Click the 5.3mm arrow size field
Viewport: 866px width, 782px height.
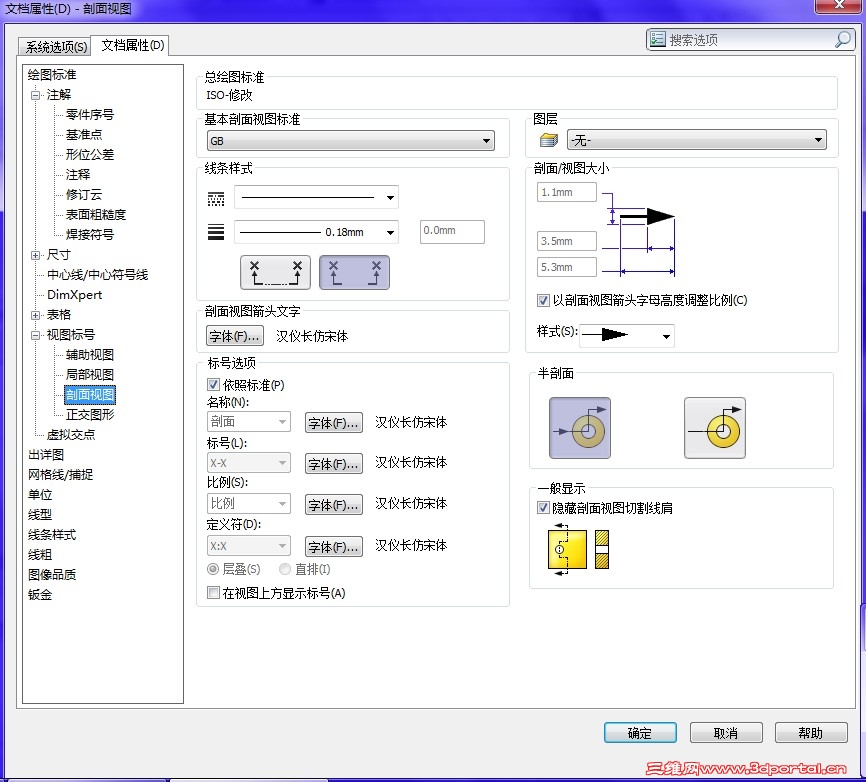[x=567, y=267]
